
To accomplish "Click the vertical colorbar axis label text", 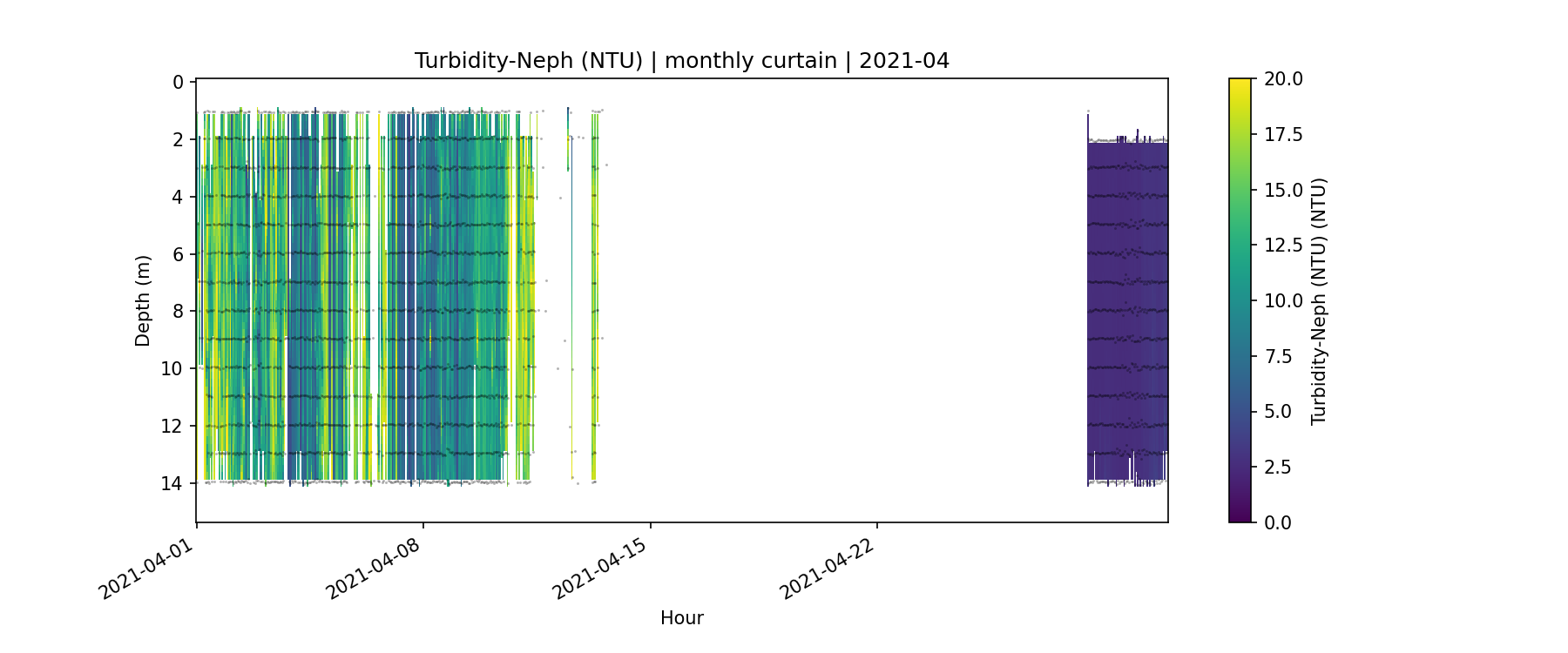I will 1319,300.
